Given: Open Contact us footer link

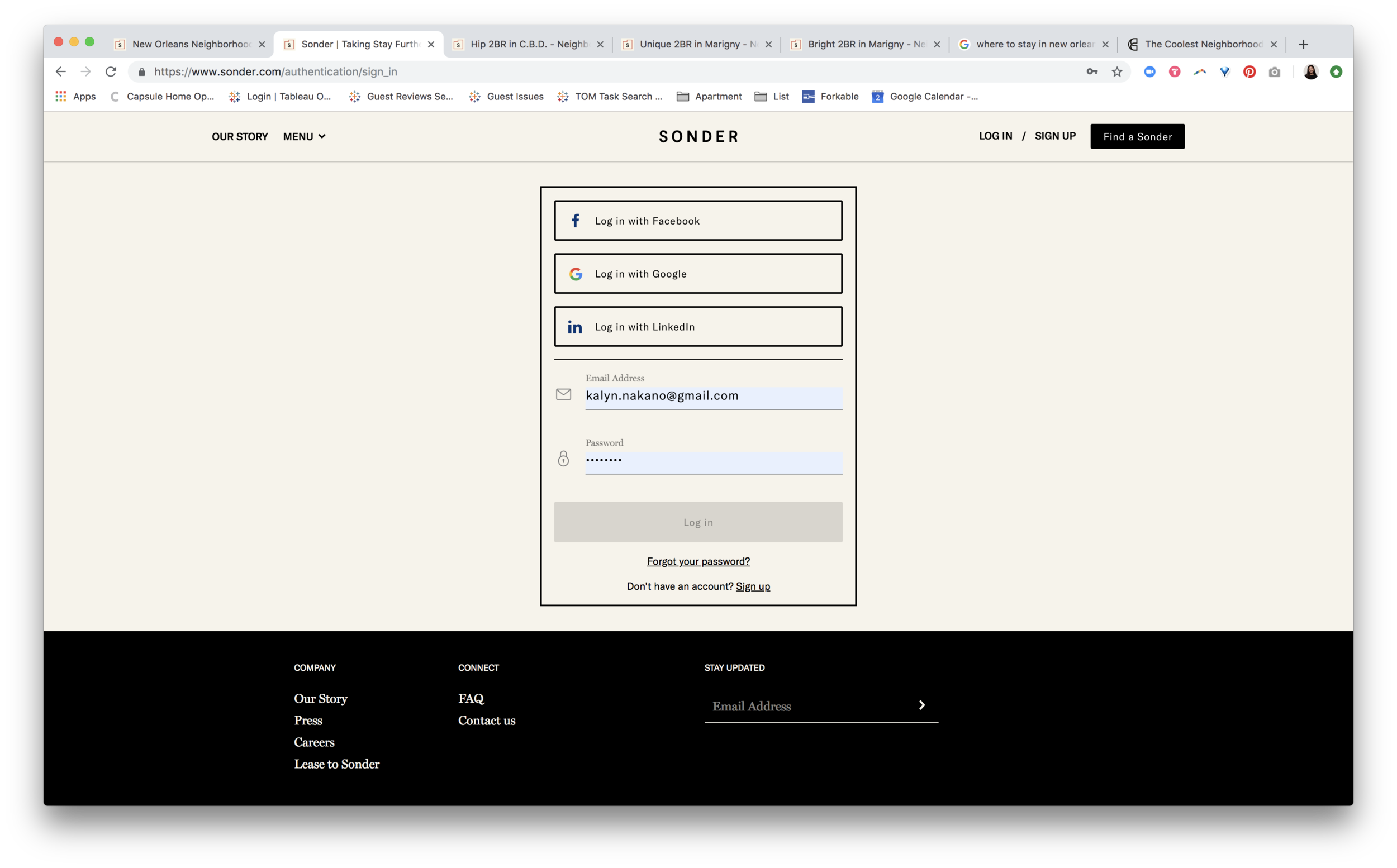Looking at the screenshot, I should [486, 721].
